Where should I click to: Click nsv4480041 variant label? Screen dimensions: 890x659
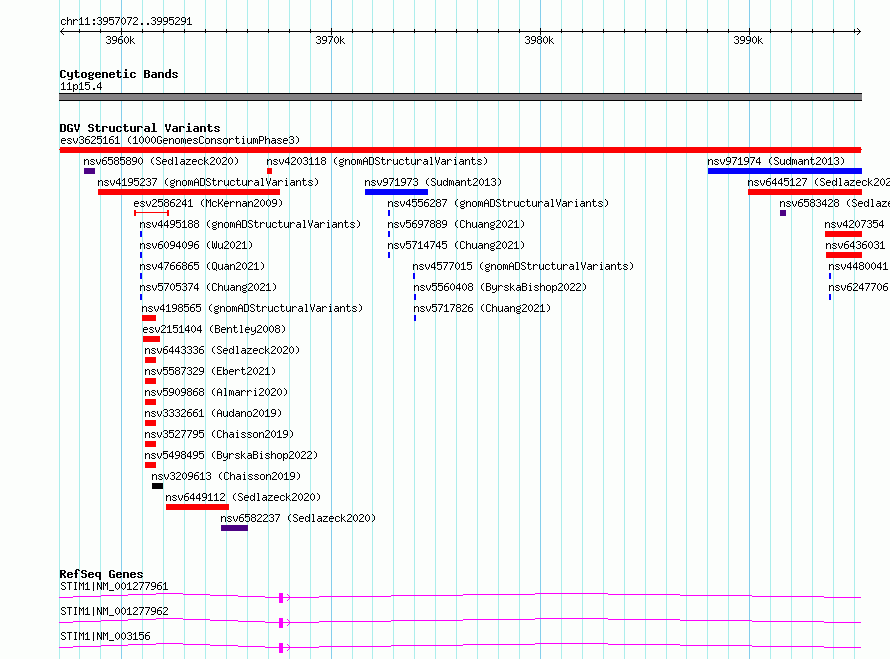(858, 266)
